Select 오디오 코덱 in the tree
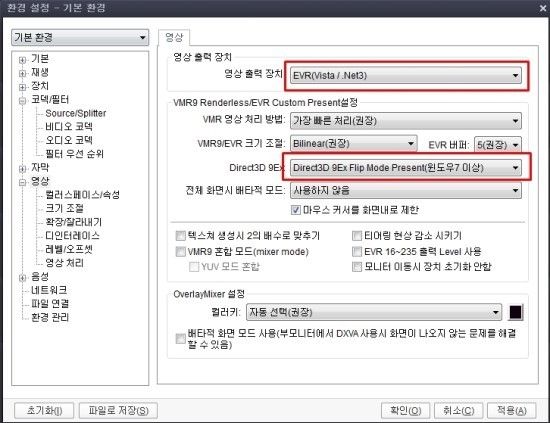The width and height of the screenshot is (550, 423). [x=69, y=140]
